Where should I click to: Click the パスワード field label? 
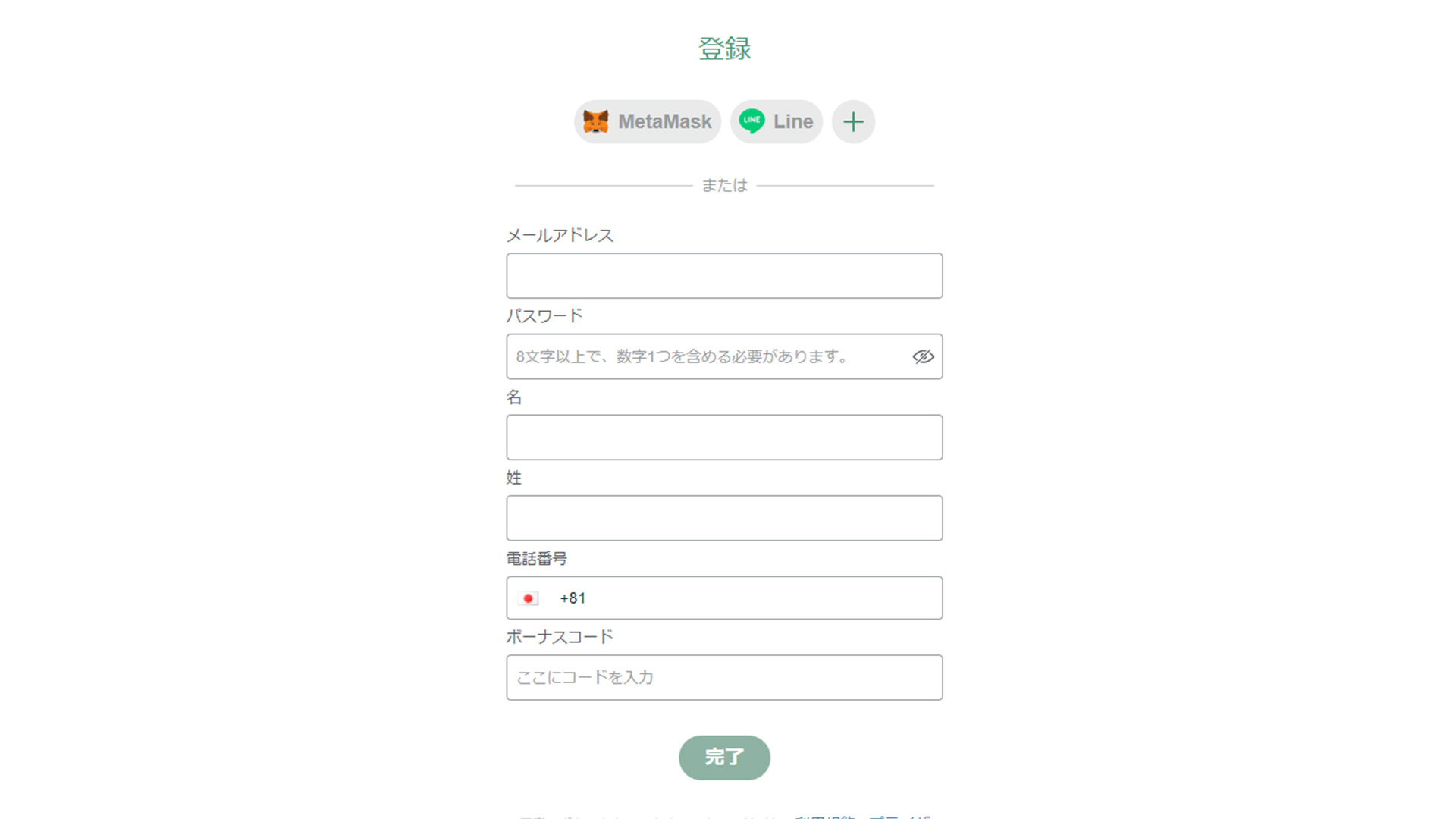click(544, 316)
